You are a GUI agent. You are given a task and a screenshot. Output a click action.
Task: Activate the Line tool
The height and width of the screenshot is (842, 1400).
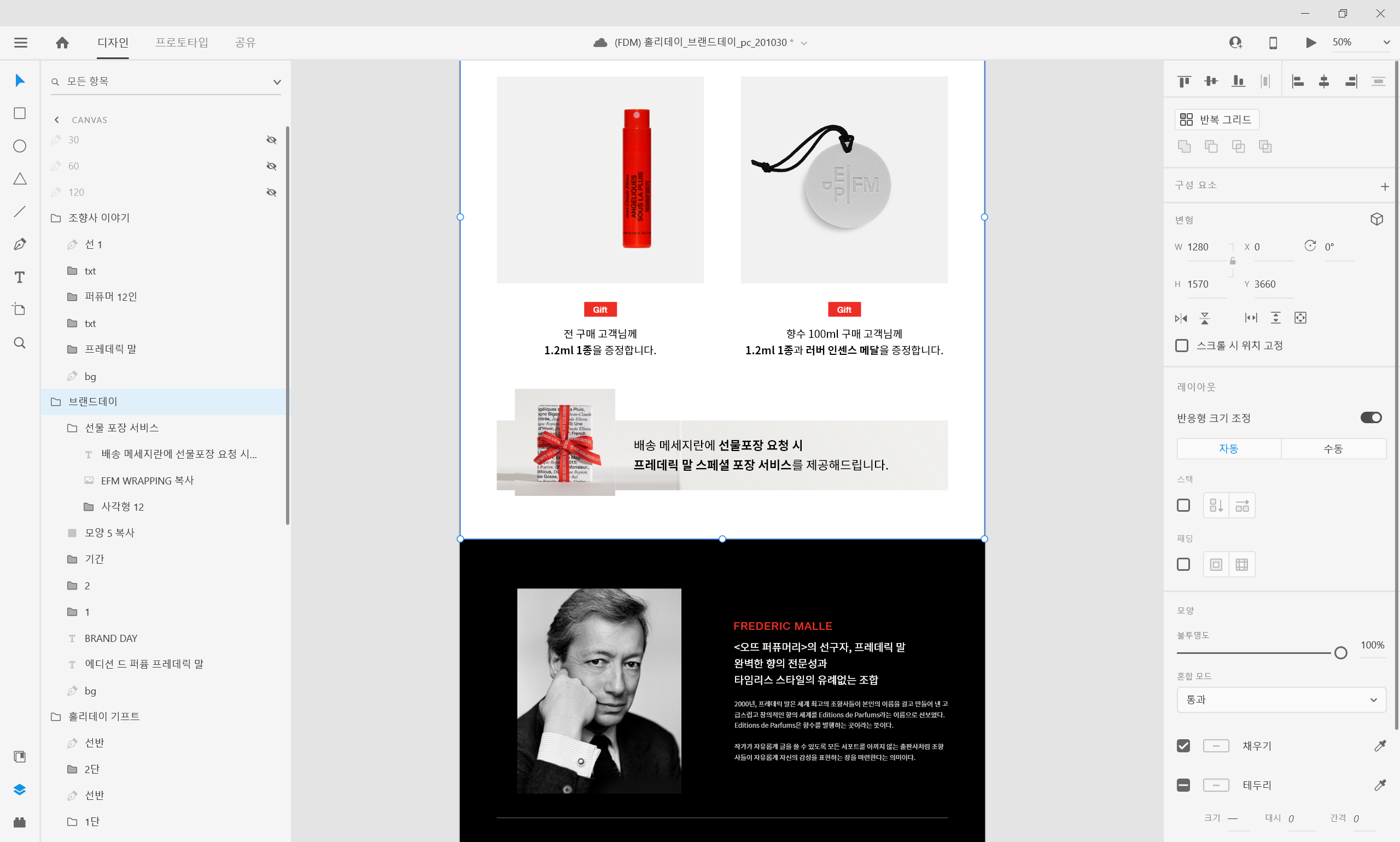(20, 212)
